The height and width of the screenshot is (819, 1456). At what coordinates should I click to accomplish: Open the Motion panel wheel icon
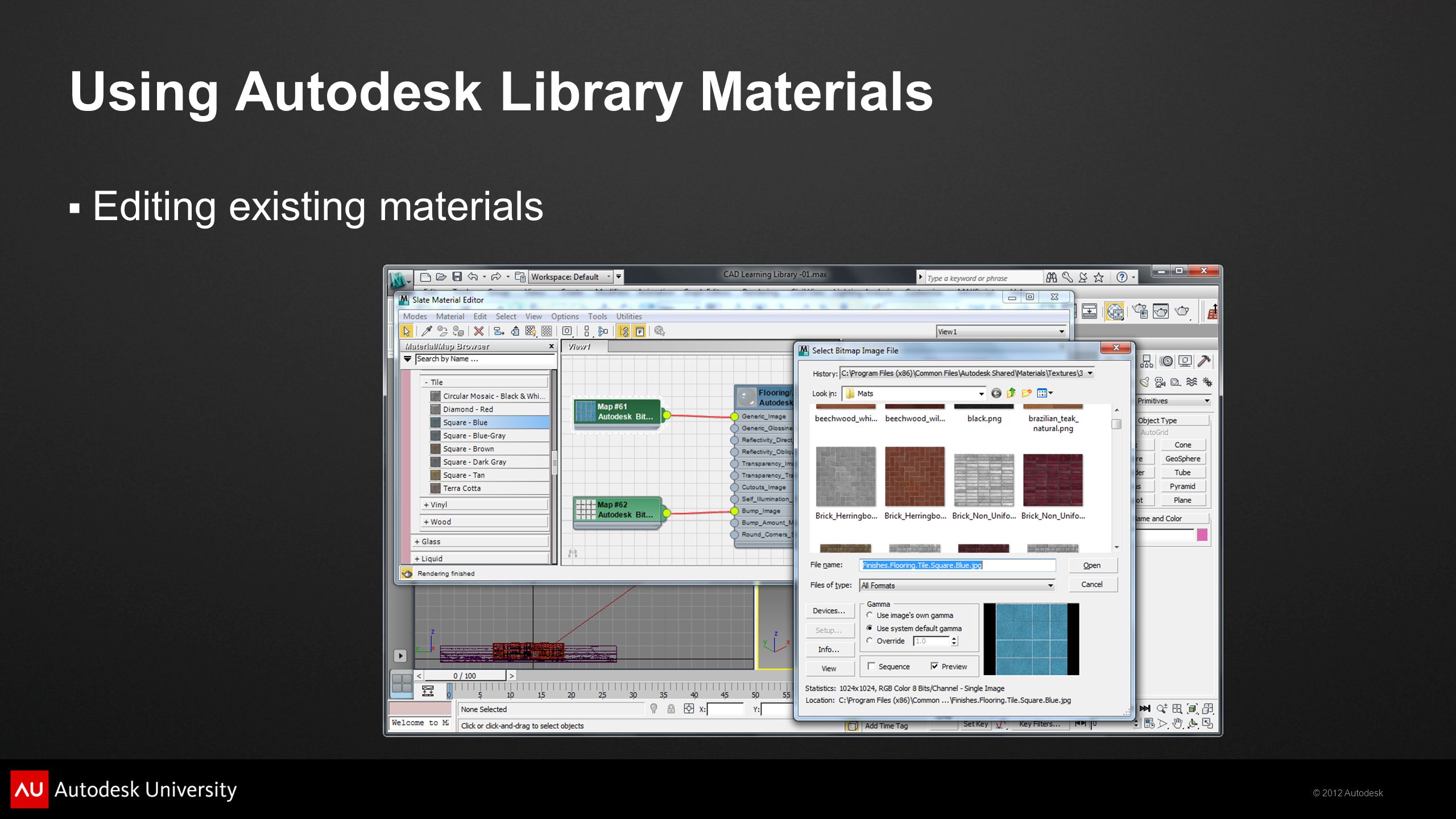coord(1167,361)
